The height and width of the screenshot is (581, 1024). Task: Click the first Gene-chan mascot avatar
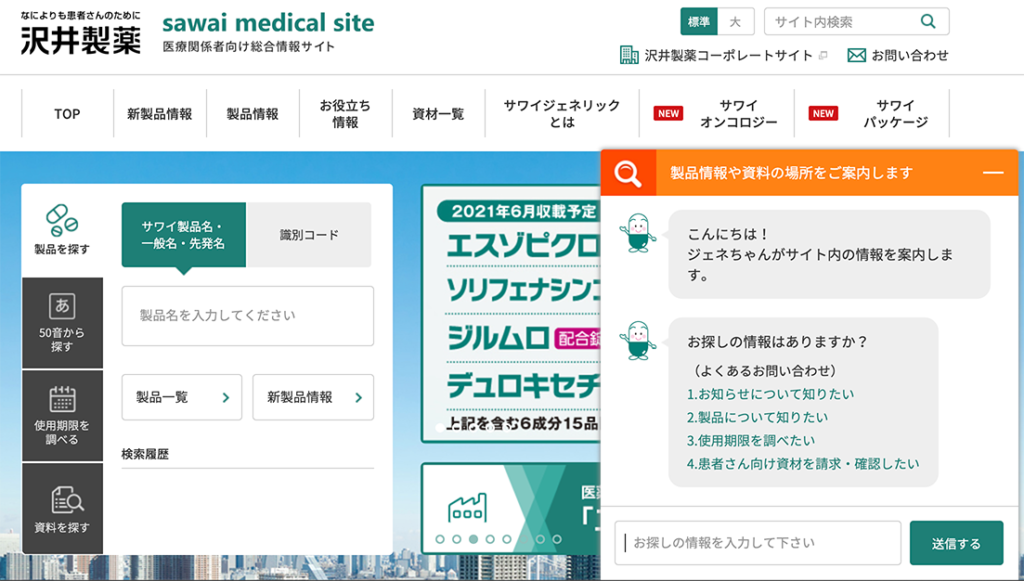pyautogui.click(x=637, y=232)
